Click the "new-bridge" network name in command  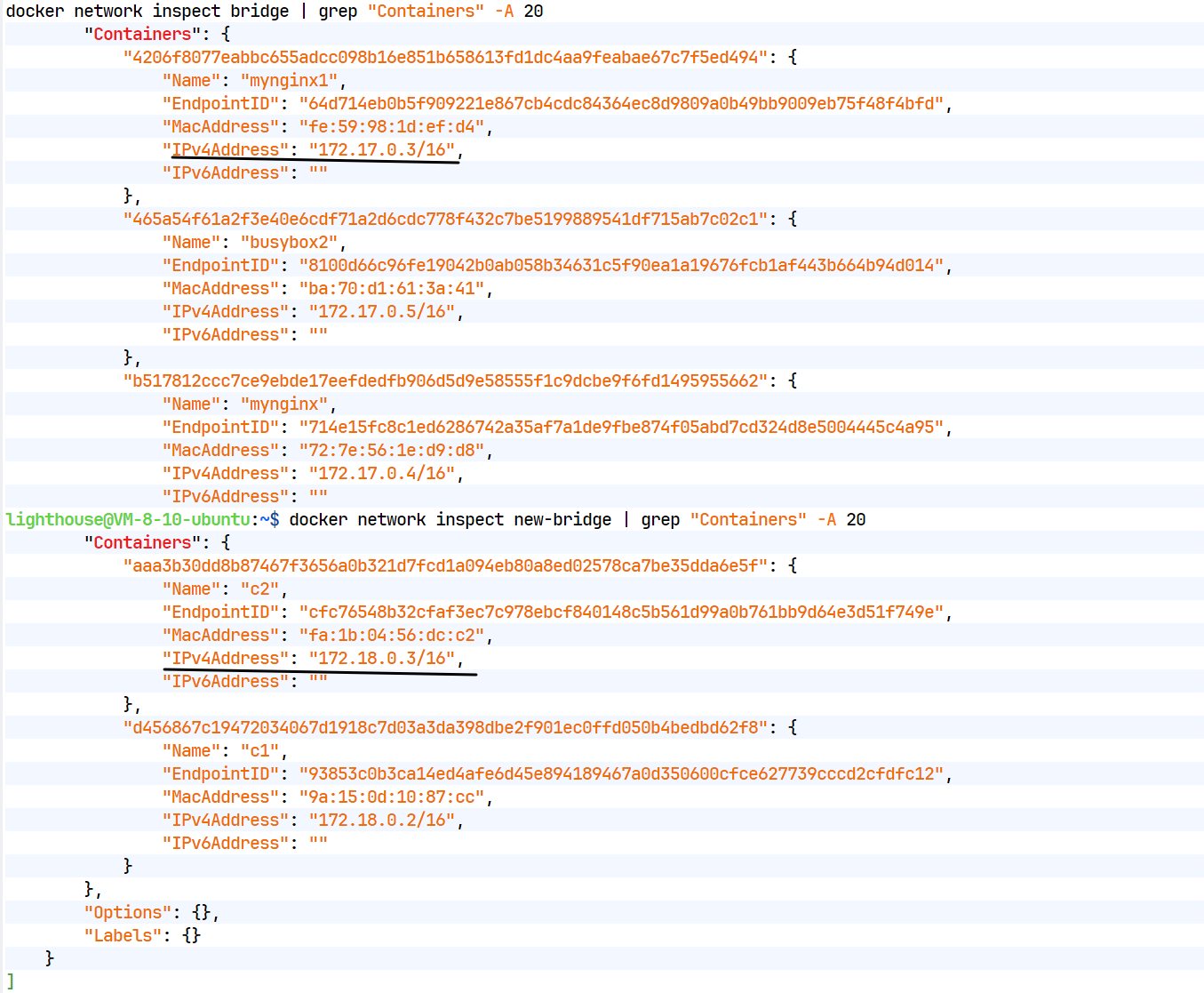562,520
